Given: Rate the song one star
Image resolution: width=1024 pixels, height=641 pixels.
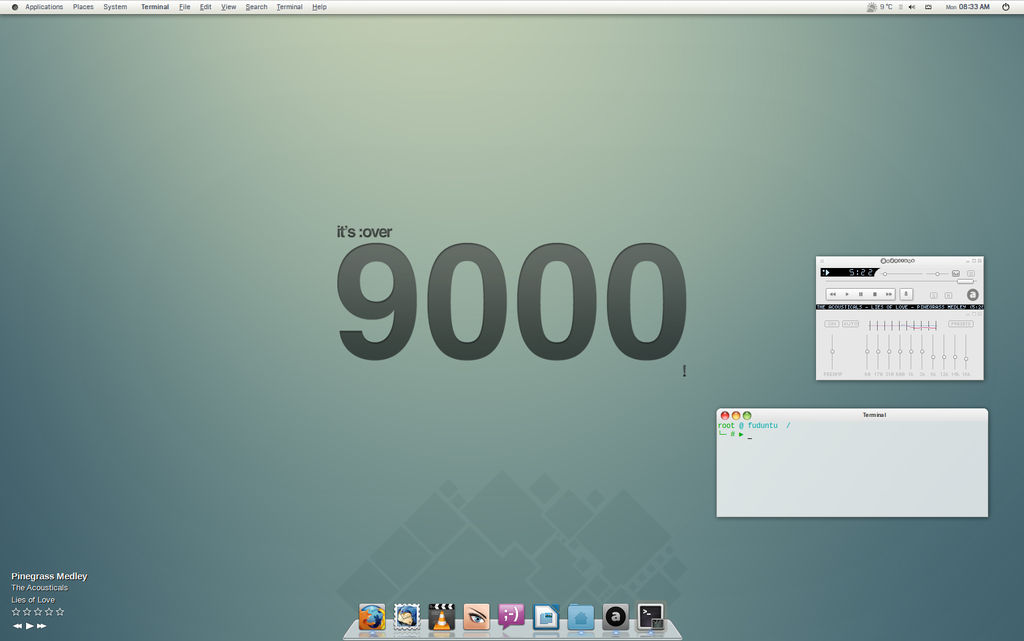Looking at the screenshot, I should (x=16, y=612).
